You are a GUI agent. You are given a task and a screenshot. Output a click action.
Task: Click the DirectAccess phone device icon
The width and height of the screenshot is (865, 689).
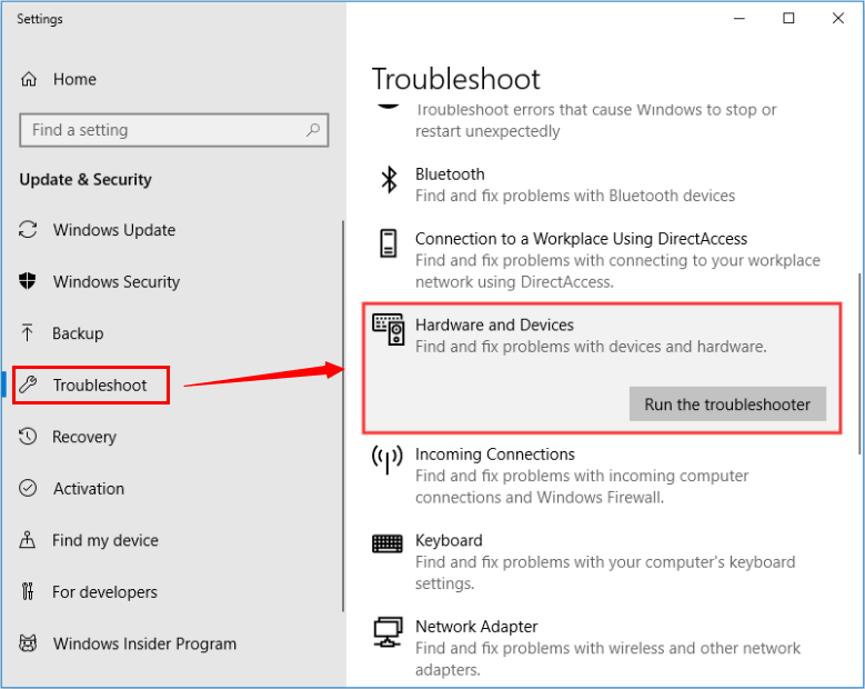[x=388, y=243]
